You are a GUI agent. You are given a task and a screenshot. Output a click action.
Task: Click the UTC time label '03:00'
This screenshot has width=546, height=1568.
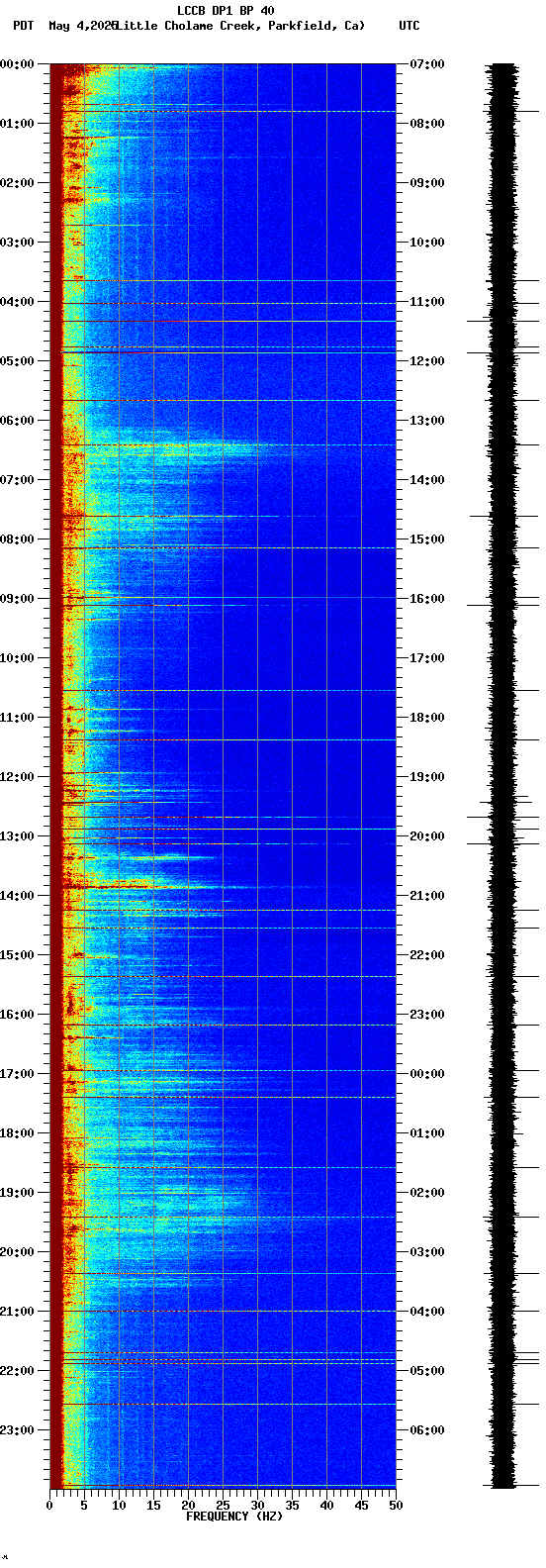point(427,1252)
